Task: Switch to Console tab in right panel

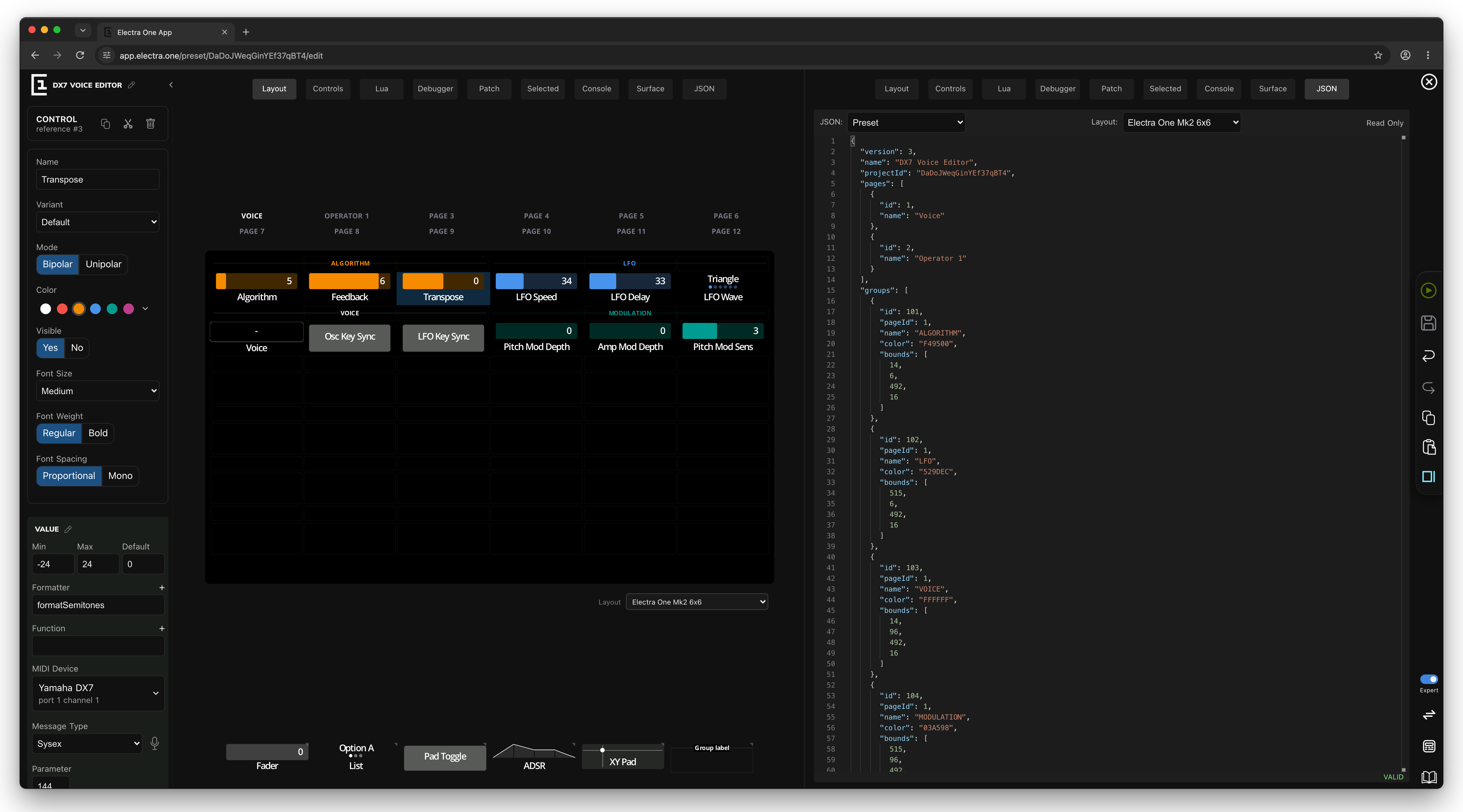Action: pos(1219,89)
